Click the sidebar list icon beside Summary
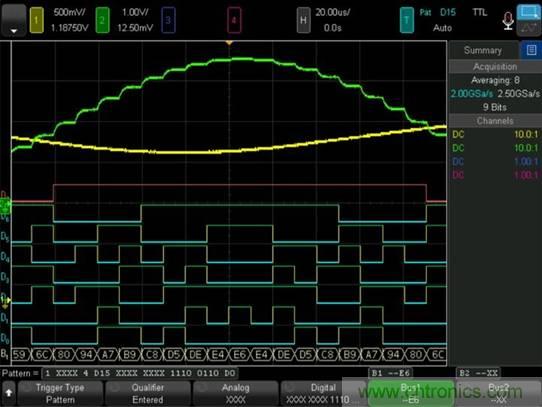The width and height of the screenshot is (542, 407). (531, 50)
